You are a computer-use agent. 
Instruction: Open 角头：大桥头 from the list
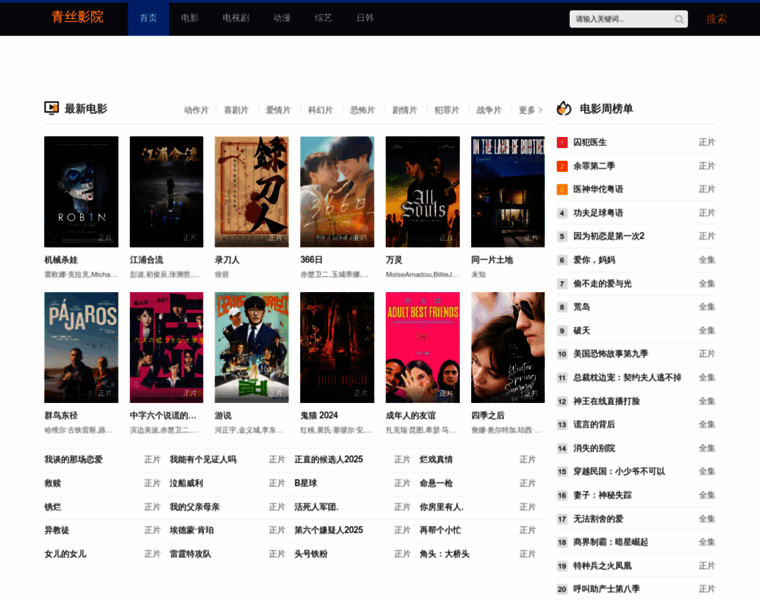(444, 554)
